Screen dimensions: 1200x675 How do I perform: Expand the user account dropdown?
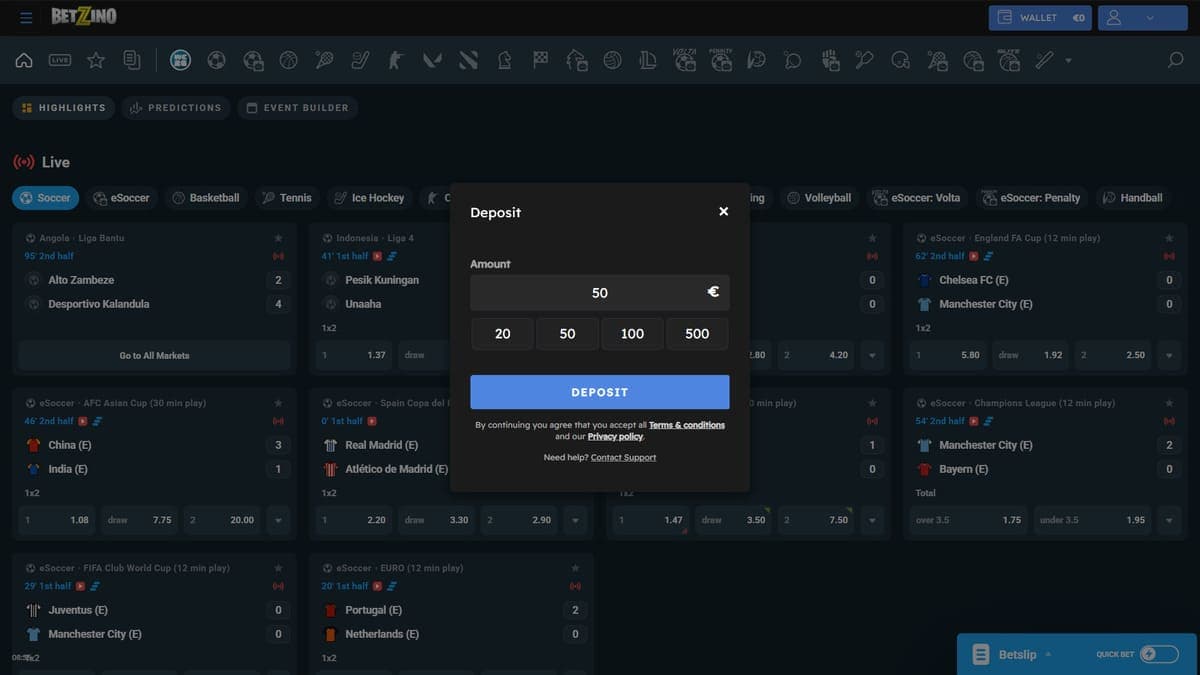click(1143, 18)
